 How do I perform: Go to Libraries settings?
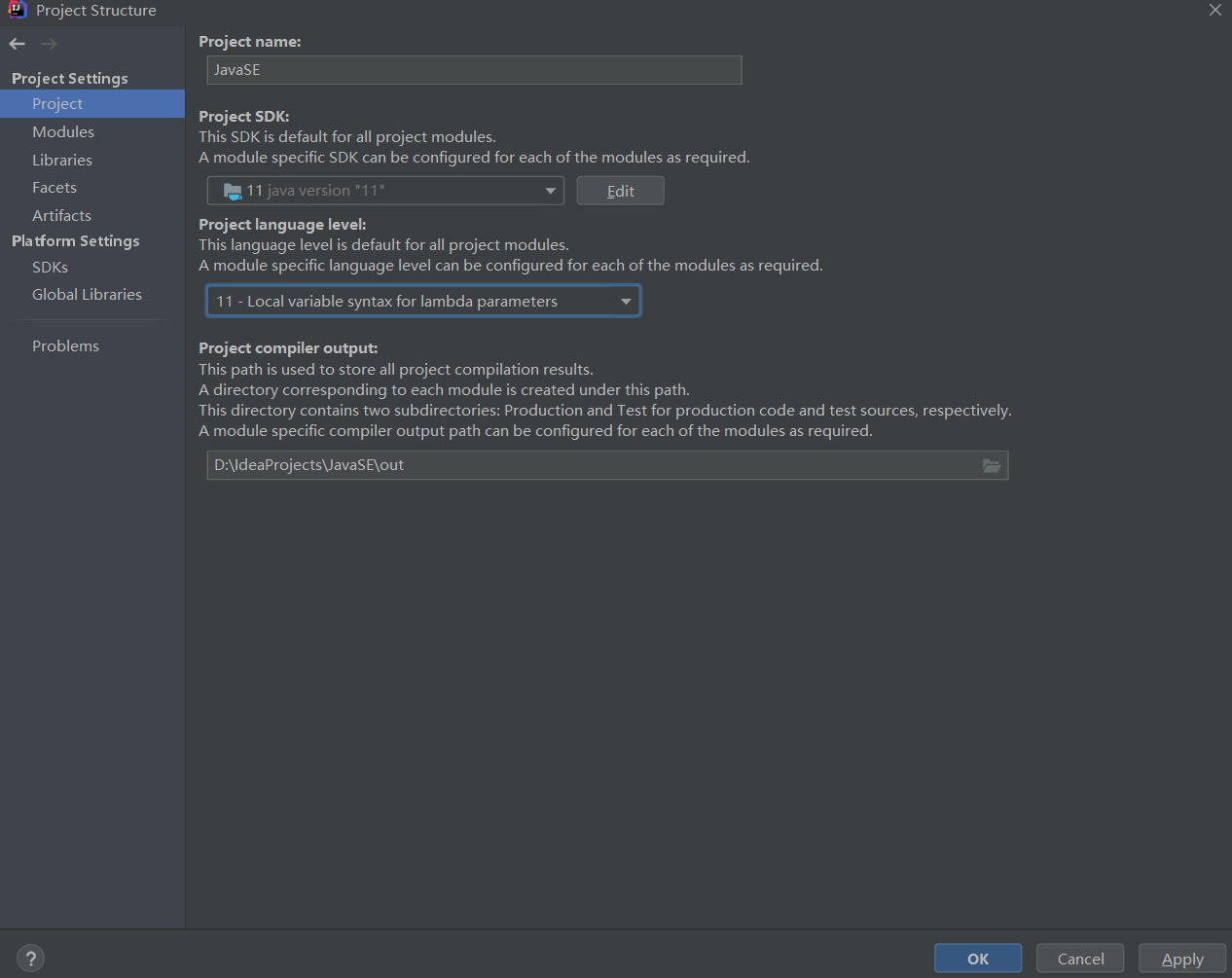(62, 161)
